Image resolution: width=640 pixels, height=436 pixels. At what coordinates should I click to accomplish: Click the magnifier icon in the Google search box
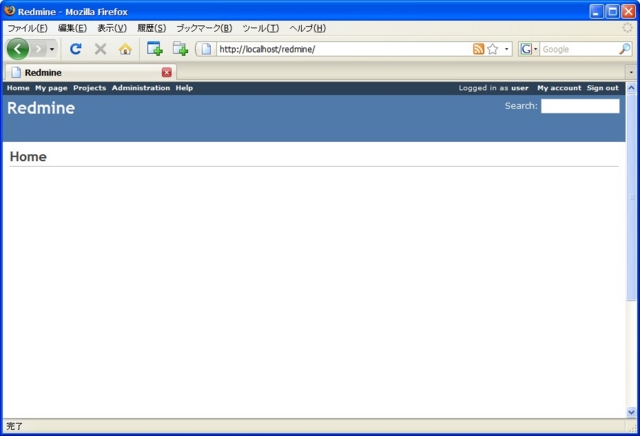tap(624, 49)
